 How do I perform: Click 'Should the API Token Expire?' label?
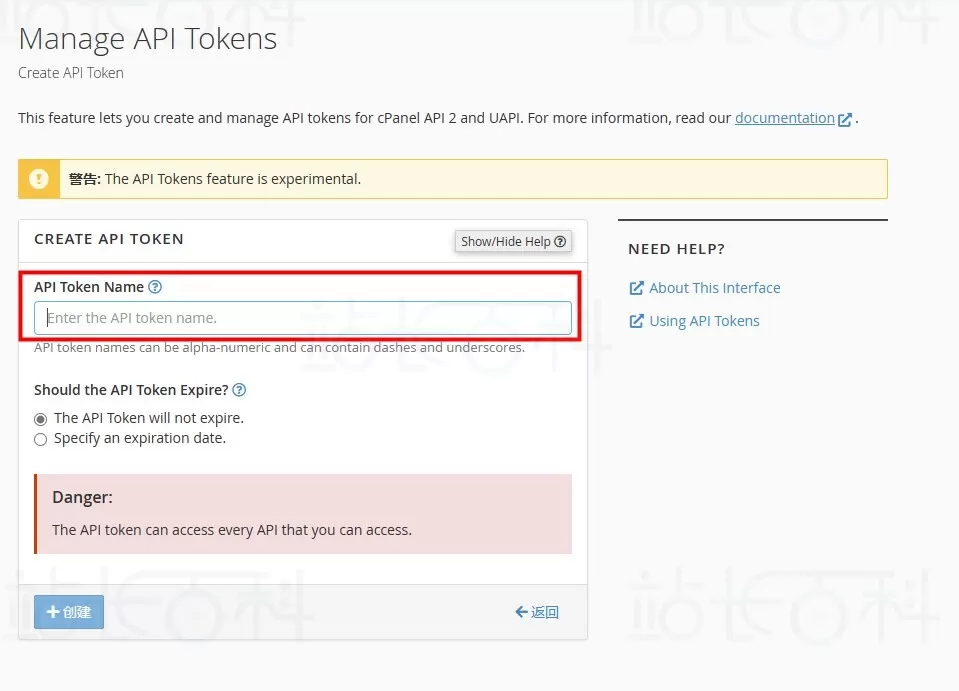point(131,390)
